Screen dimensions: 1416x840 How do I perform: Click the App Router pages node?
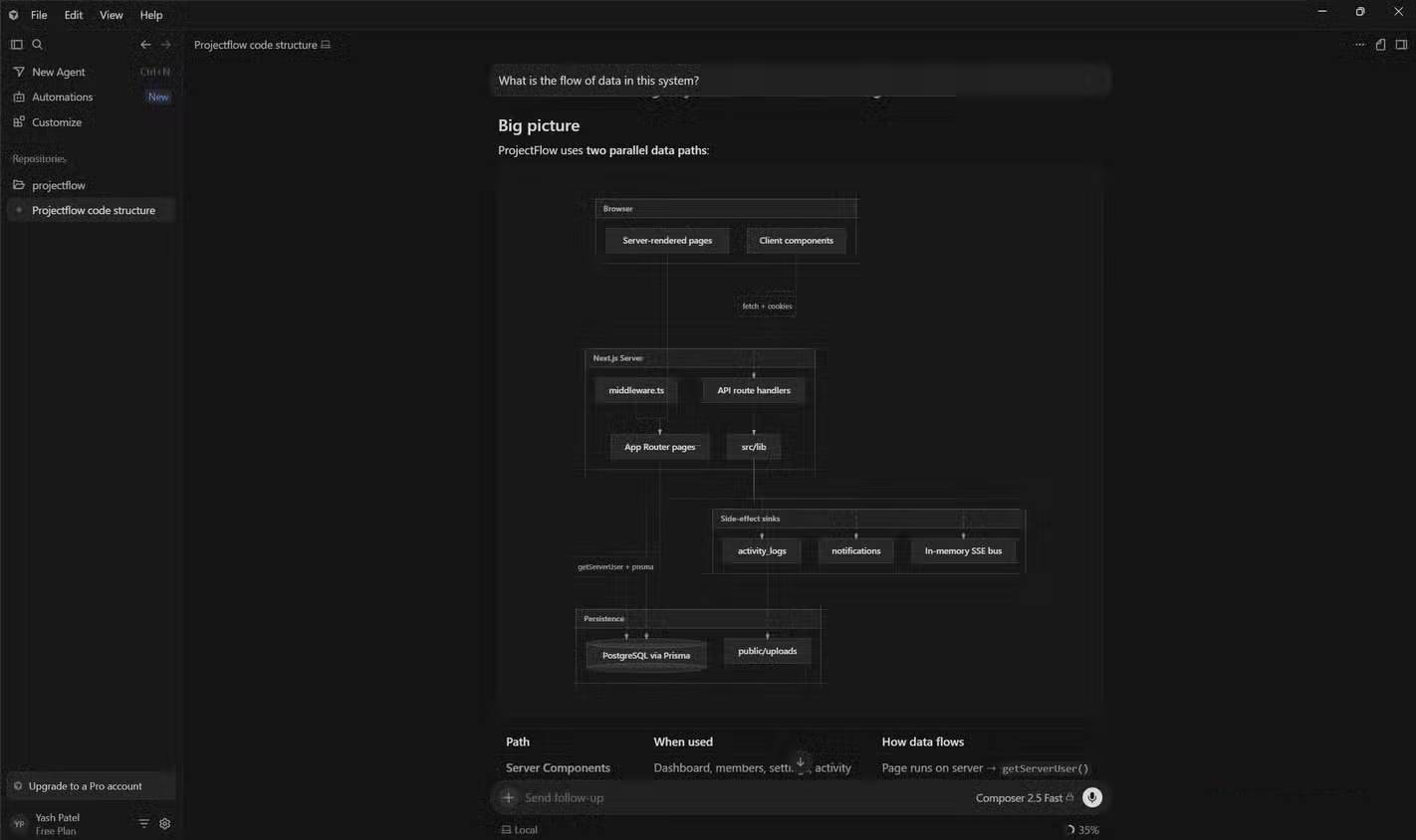(x=659, y=447)
